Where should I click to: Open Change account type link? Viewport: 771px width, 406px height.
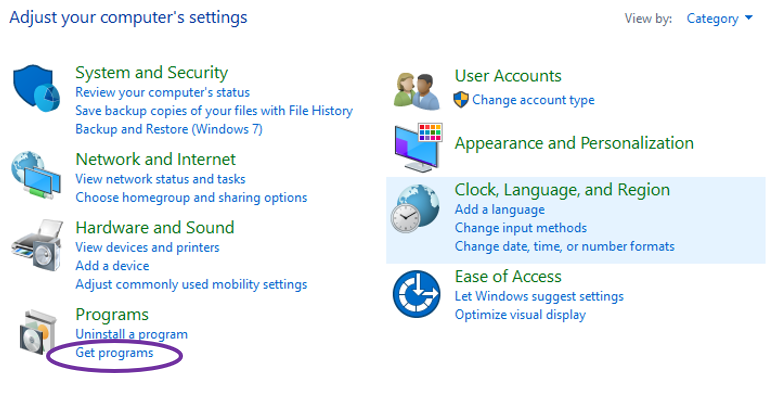coord(533,100)
